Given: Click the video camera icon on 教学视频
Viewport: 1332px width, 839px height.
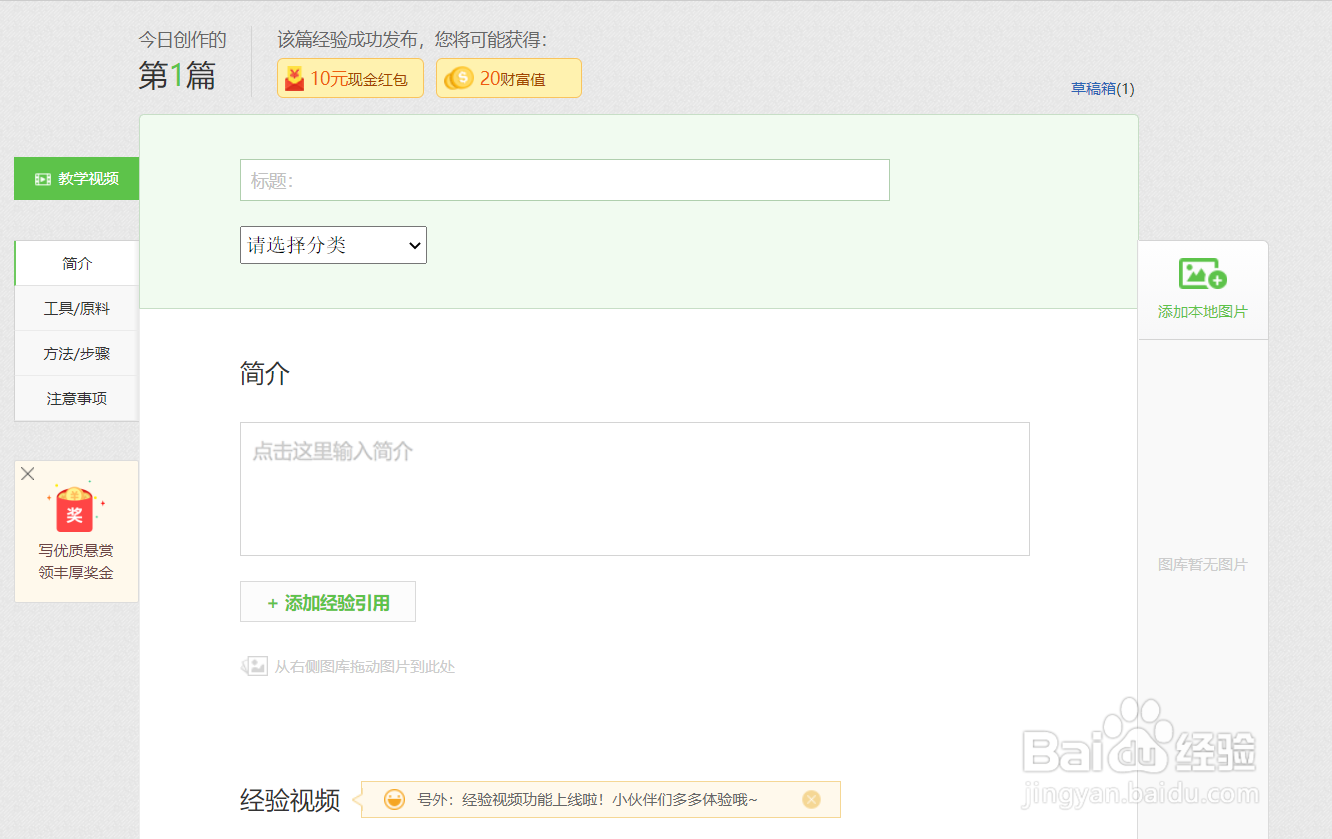Looking at the screenshot, I should [x=41, y=178].
